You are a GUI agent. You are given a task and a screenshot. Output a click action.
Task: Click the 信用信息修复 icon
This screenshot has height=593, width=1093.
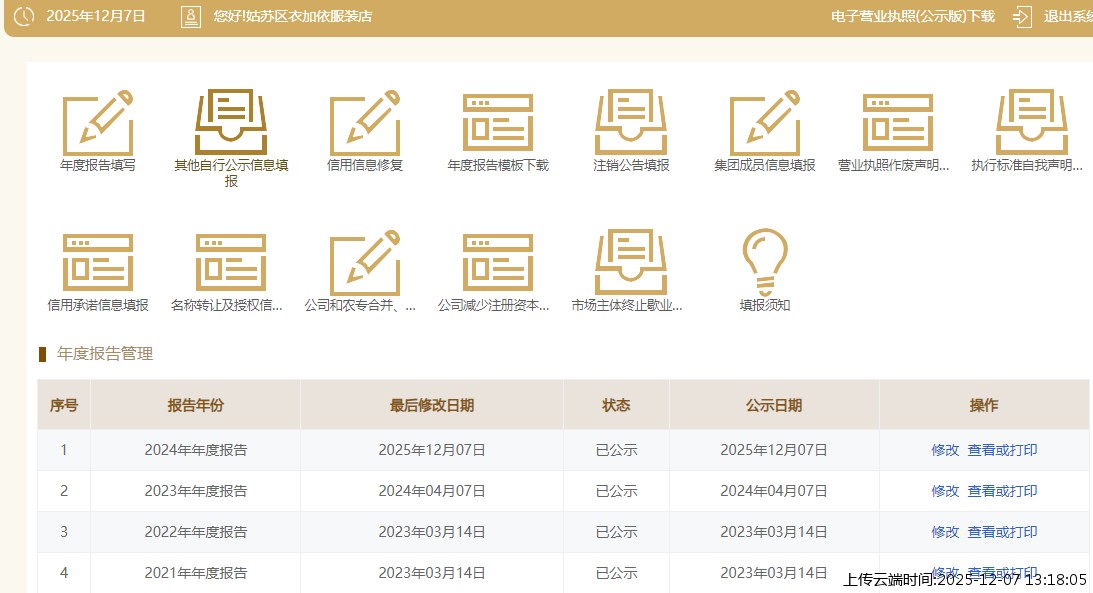coord(365,124)
